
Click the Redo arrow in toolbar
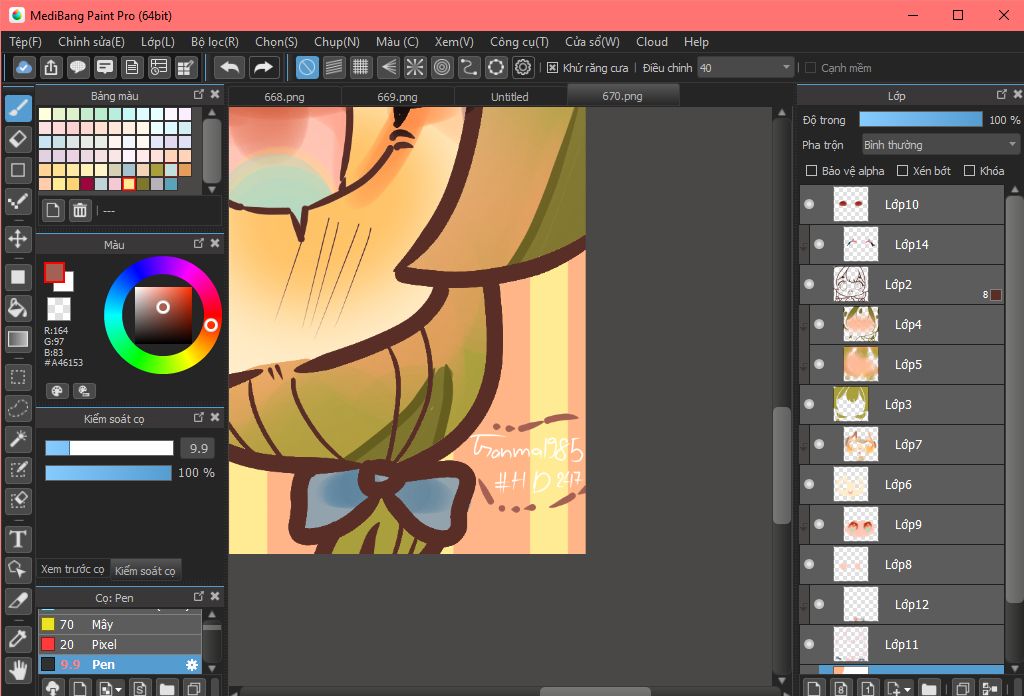click(263, 67)
